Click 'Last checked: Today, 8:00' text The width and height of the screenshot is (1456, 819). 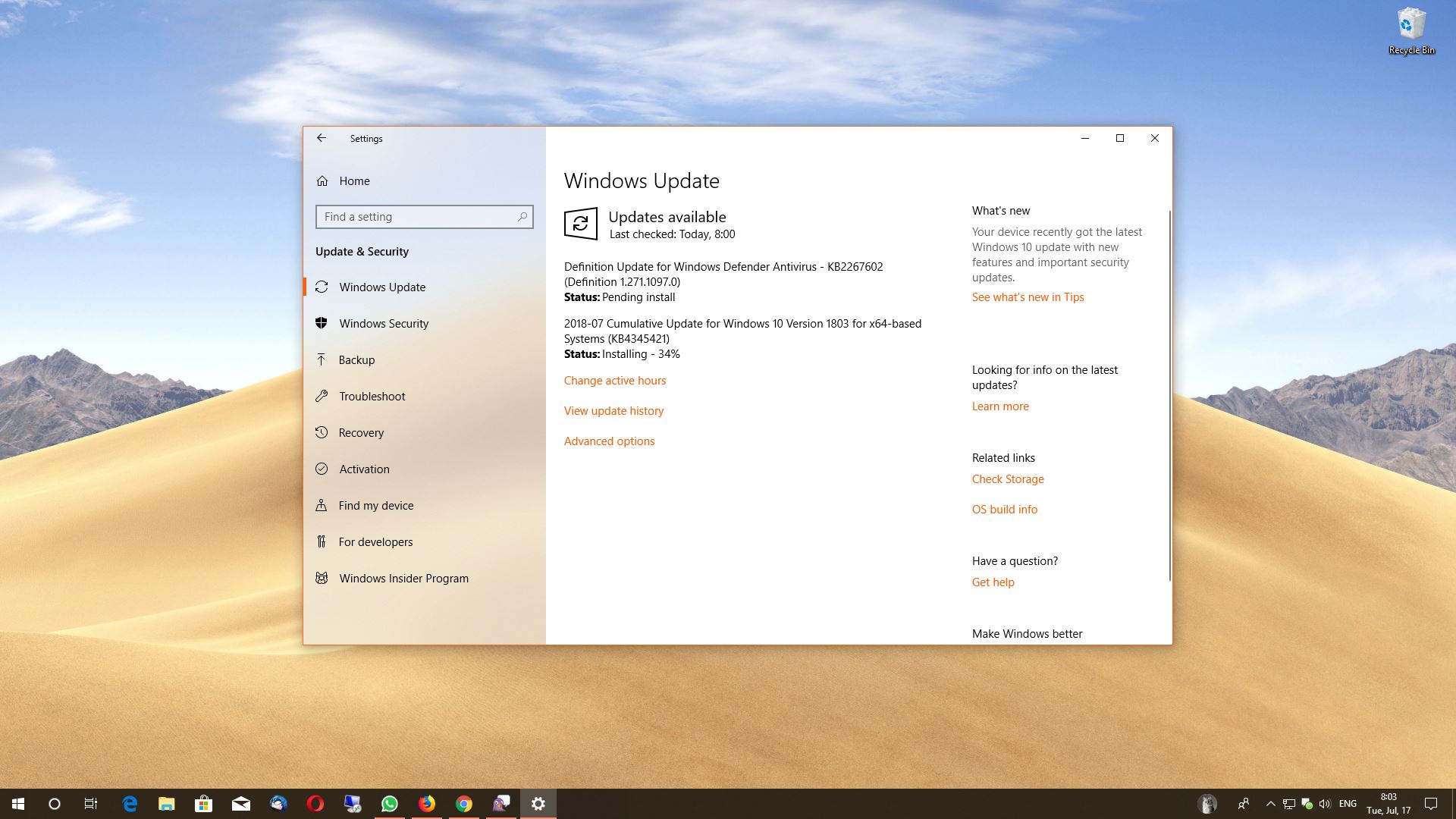coord(673,234)
